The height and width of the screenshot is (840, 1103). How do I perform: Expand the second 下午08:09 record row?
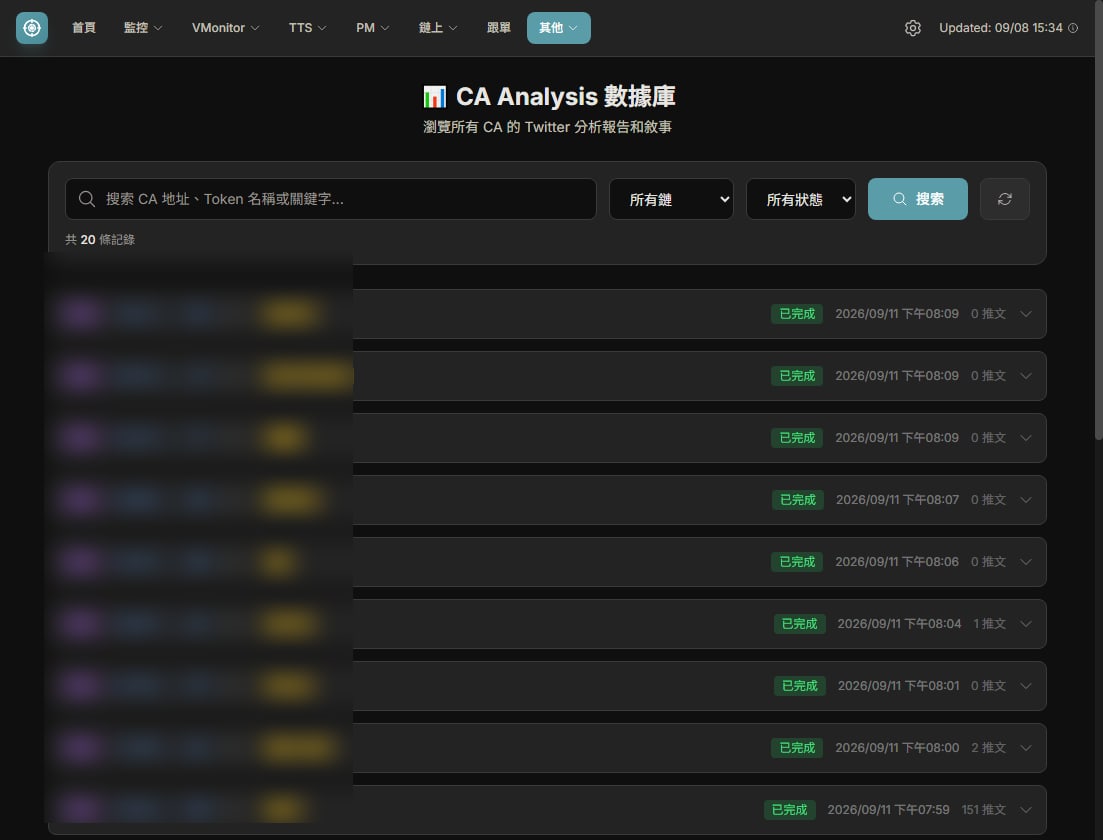pos(547,376)
